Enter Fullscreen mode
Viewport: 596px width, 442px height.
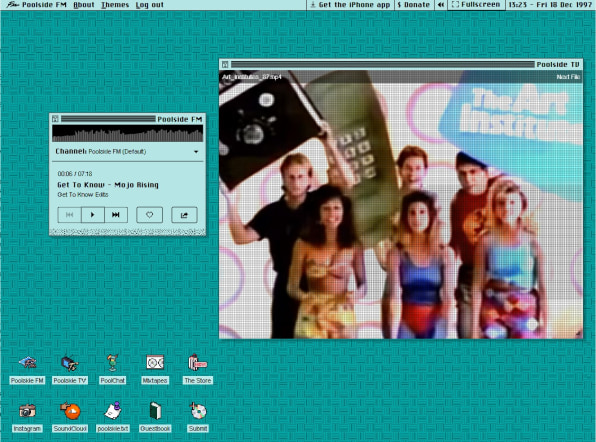476,5
